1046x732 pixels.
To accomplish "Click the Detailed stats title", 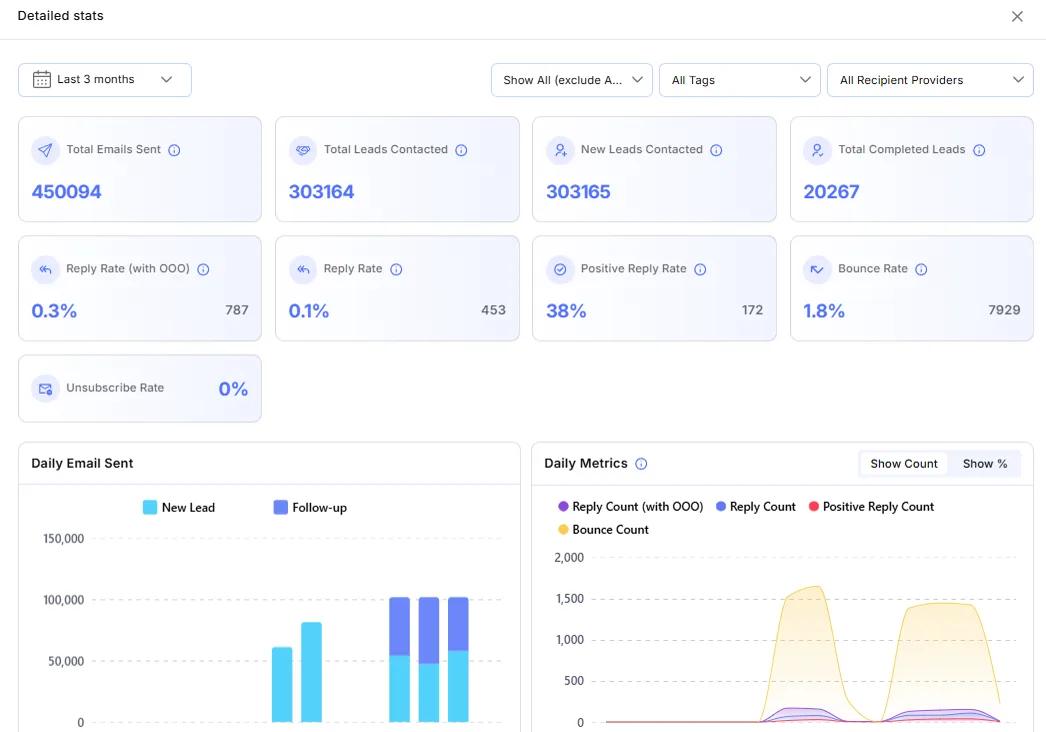I will (61, 16).
